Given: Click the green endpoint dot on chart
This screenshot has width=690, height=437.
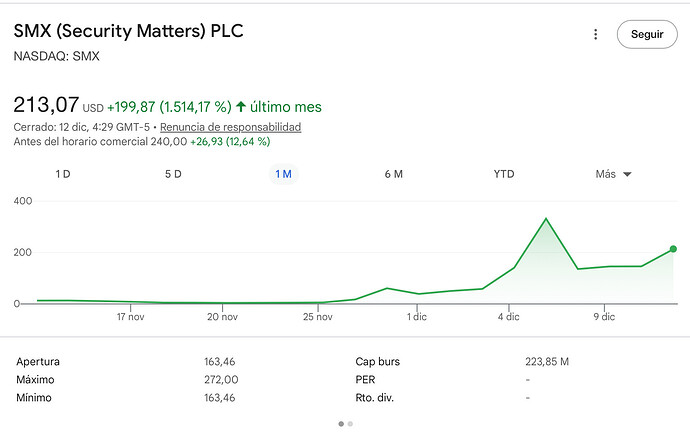Looking at the screenshot, I should click(x=673, y=249).
